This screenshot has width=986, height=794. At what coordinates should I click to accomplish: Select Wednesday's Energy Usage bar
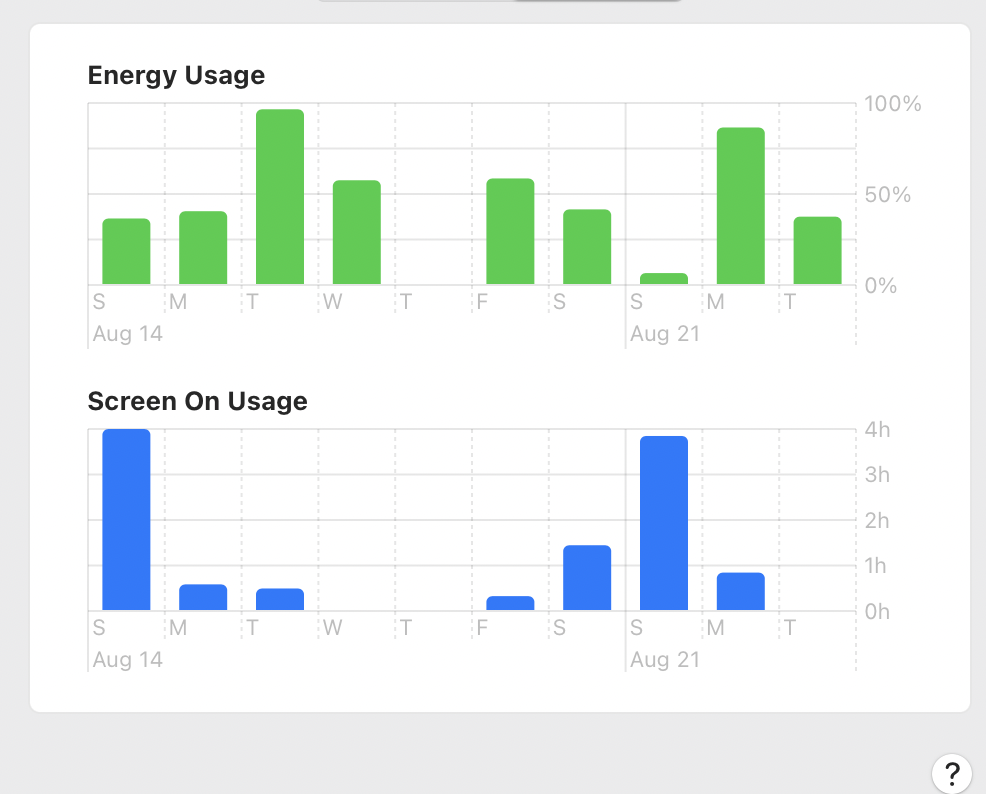pos(356,230)
